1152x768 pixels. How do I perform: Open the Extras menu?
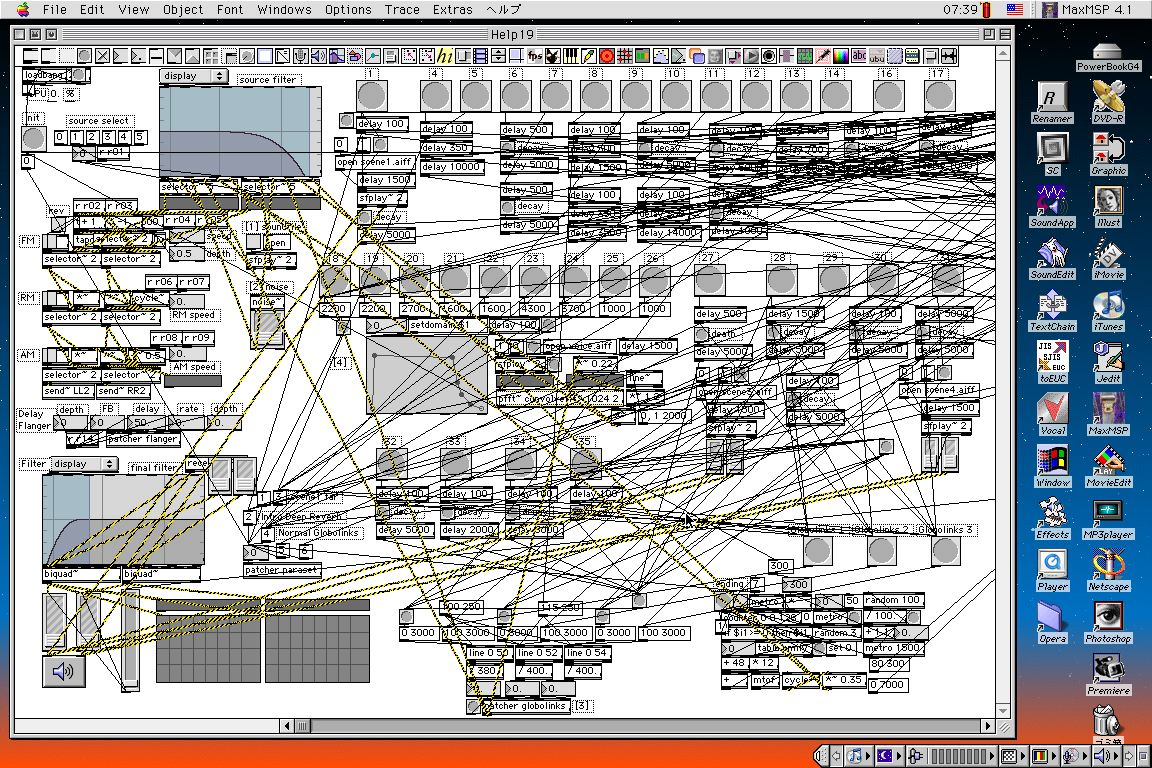coord(453,10)
